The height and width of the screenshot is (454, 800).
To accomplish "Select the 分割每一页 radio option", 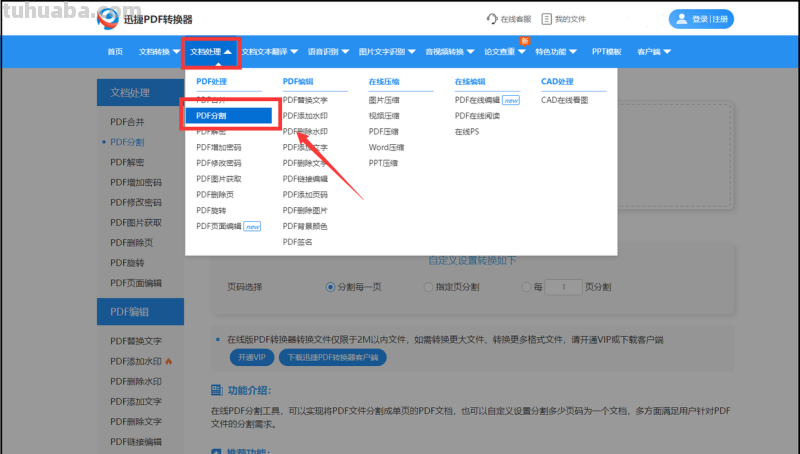I will [x=330, y=287].
